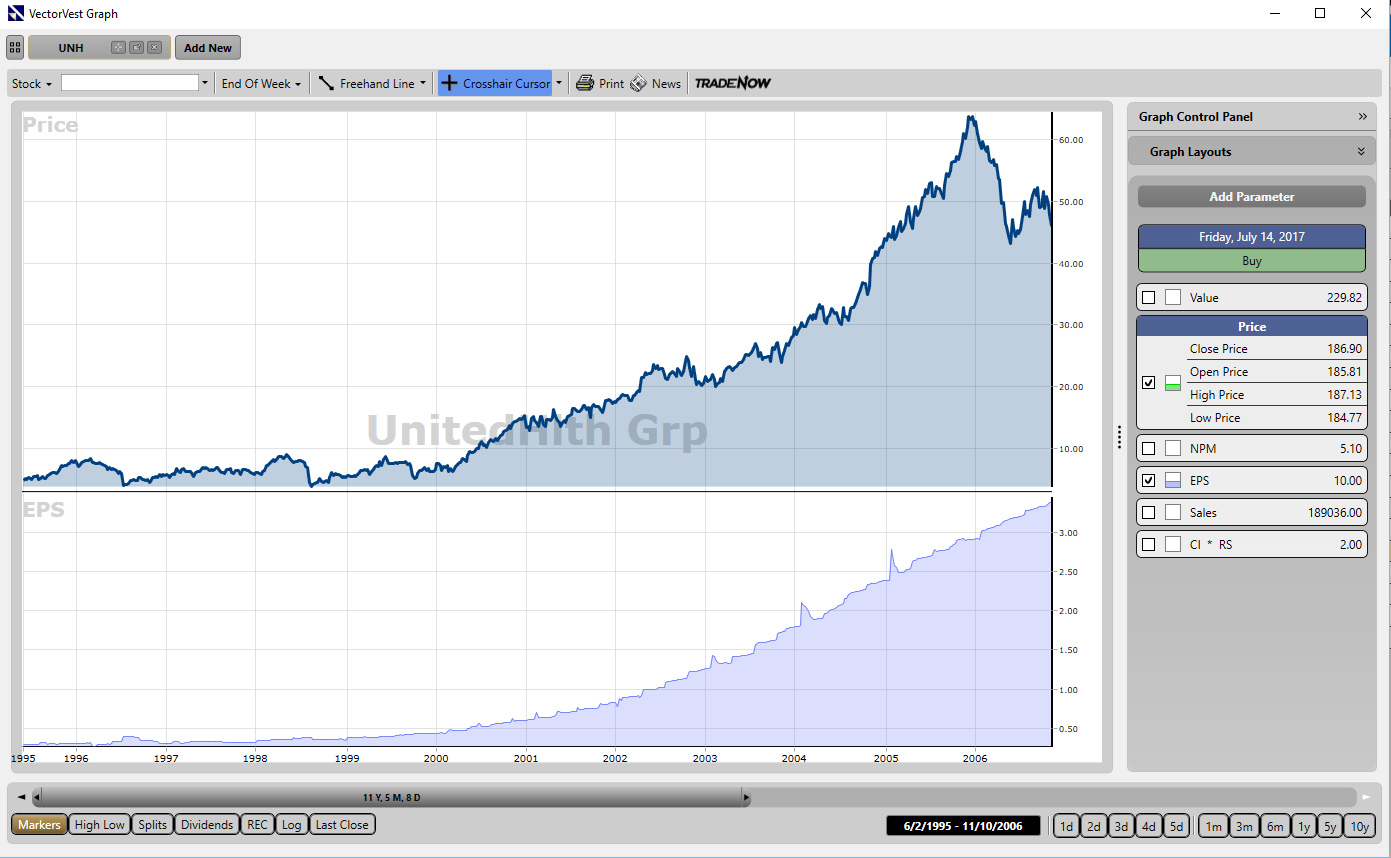Click the grid layout icon beside UNH tab
The height and width of the screenshot is (858, 1391).
15,48
